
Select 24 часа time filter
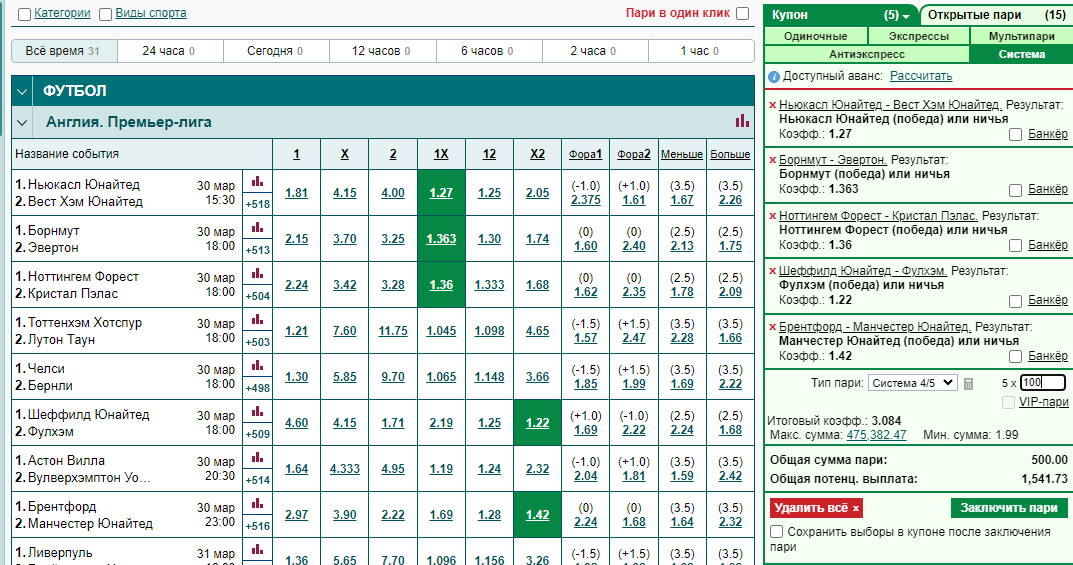click(x=170, y=51)
